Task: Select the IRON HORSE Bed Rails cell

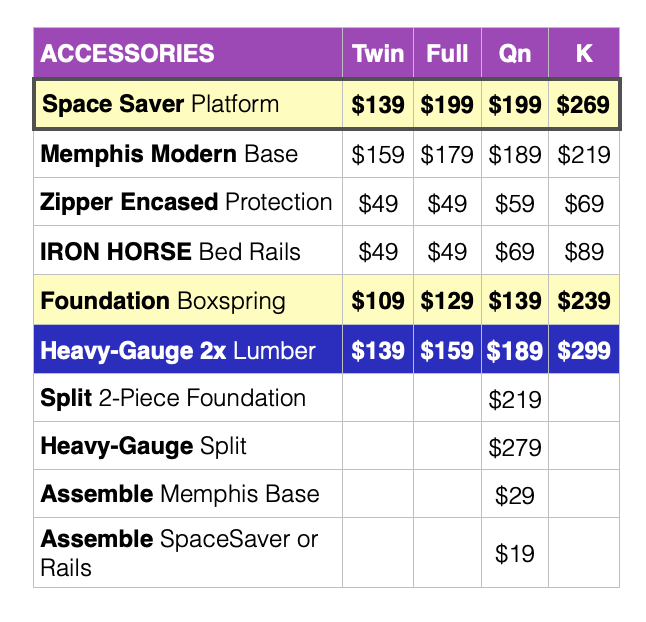Action: [x=170, y=251]
